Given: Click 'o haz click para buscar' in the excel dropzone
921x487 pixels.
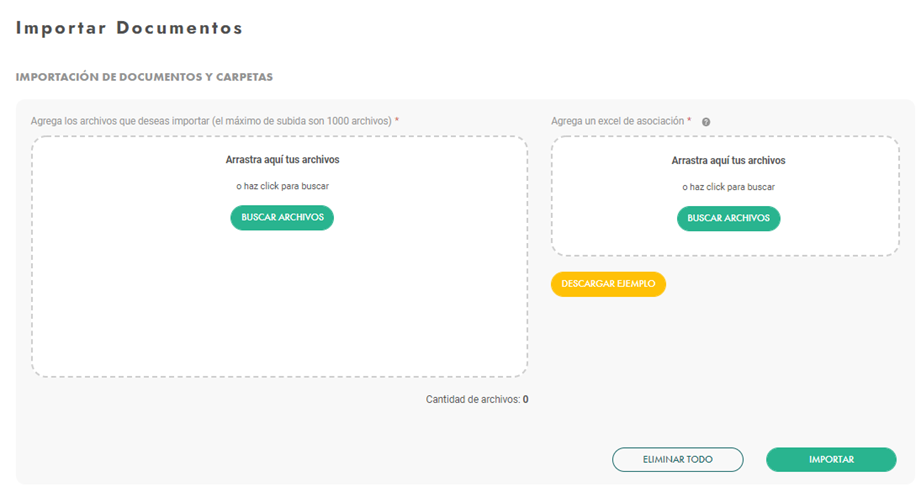Looking at the screenshot, I should (728, 187).
